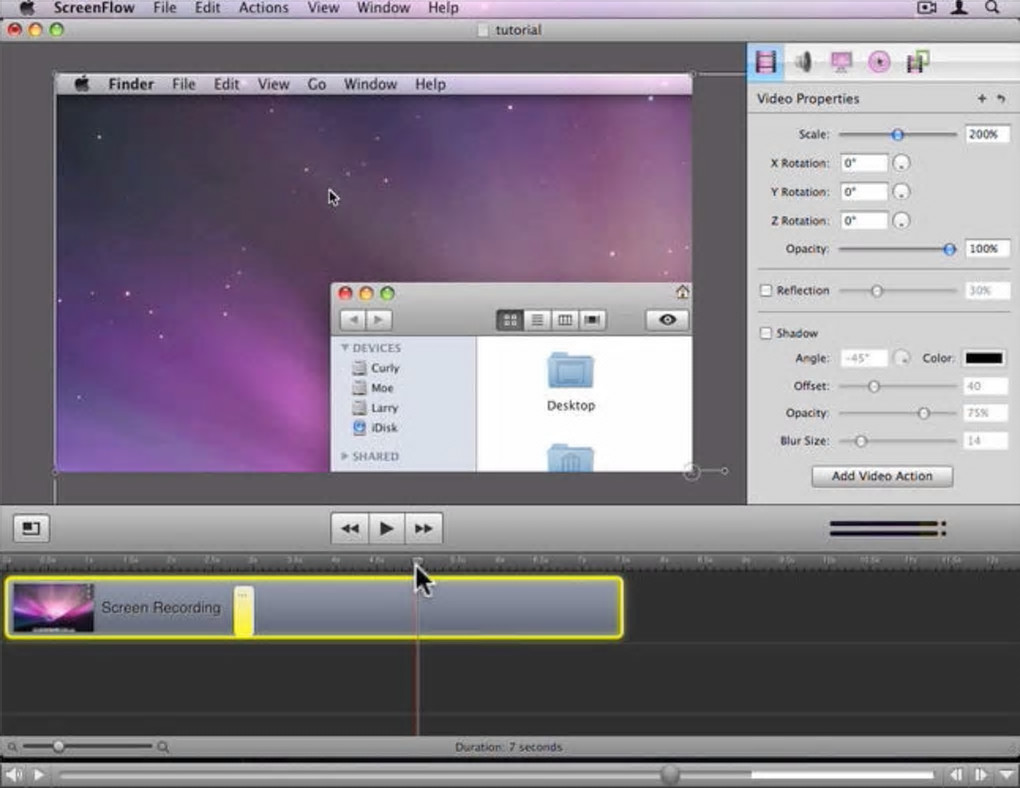Open the Callout properties tab icon

(x=879, y=62)
